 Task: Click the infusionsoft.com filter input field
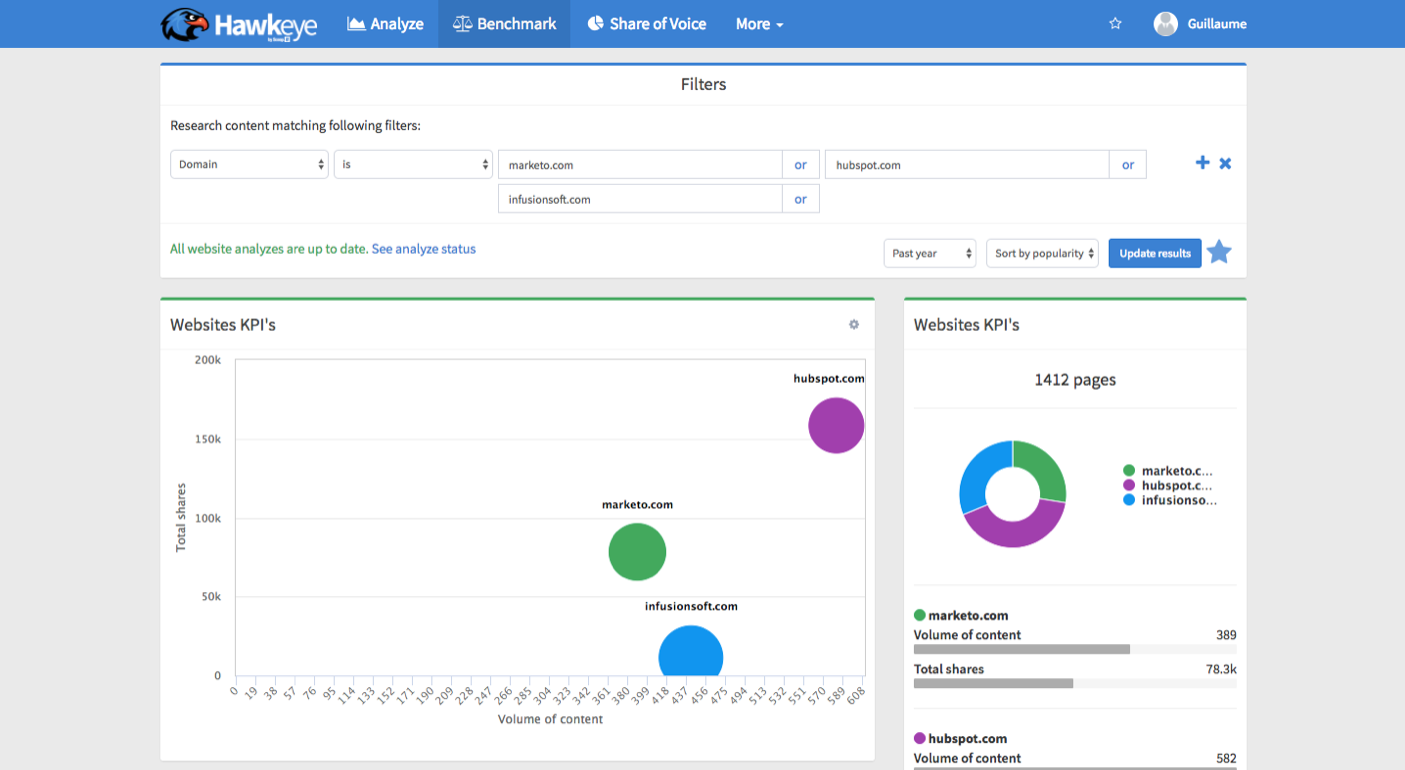pos(640,199)
